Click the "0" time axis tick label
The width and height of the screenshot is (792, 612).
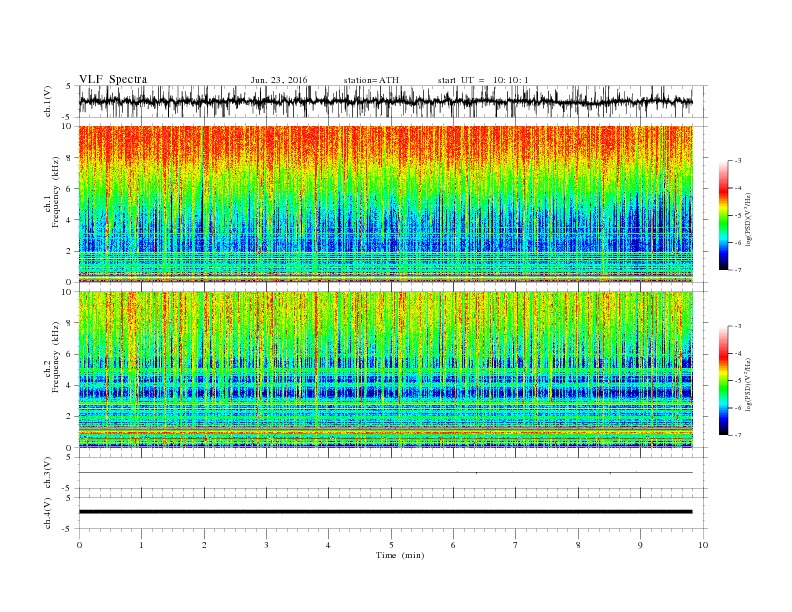coord(79,545)
